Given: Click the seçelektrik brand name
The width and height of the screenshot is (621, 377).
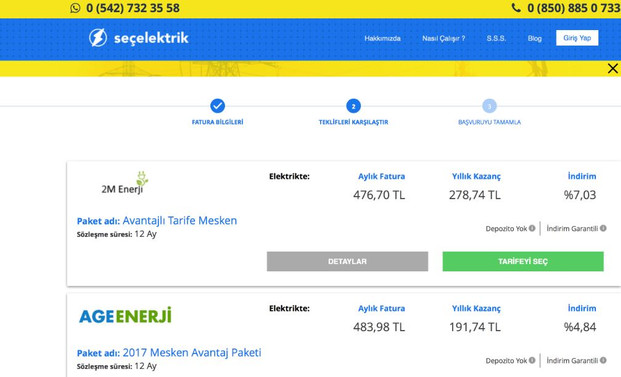Looking at the screenshot, I should click(x=151, y=38).
